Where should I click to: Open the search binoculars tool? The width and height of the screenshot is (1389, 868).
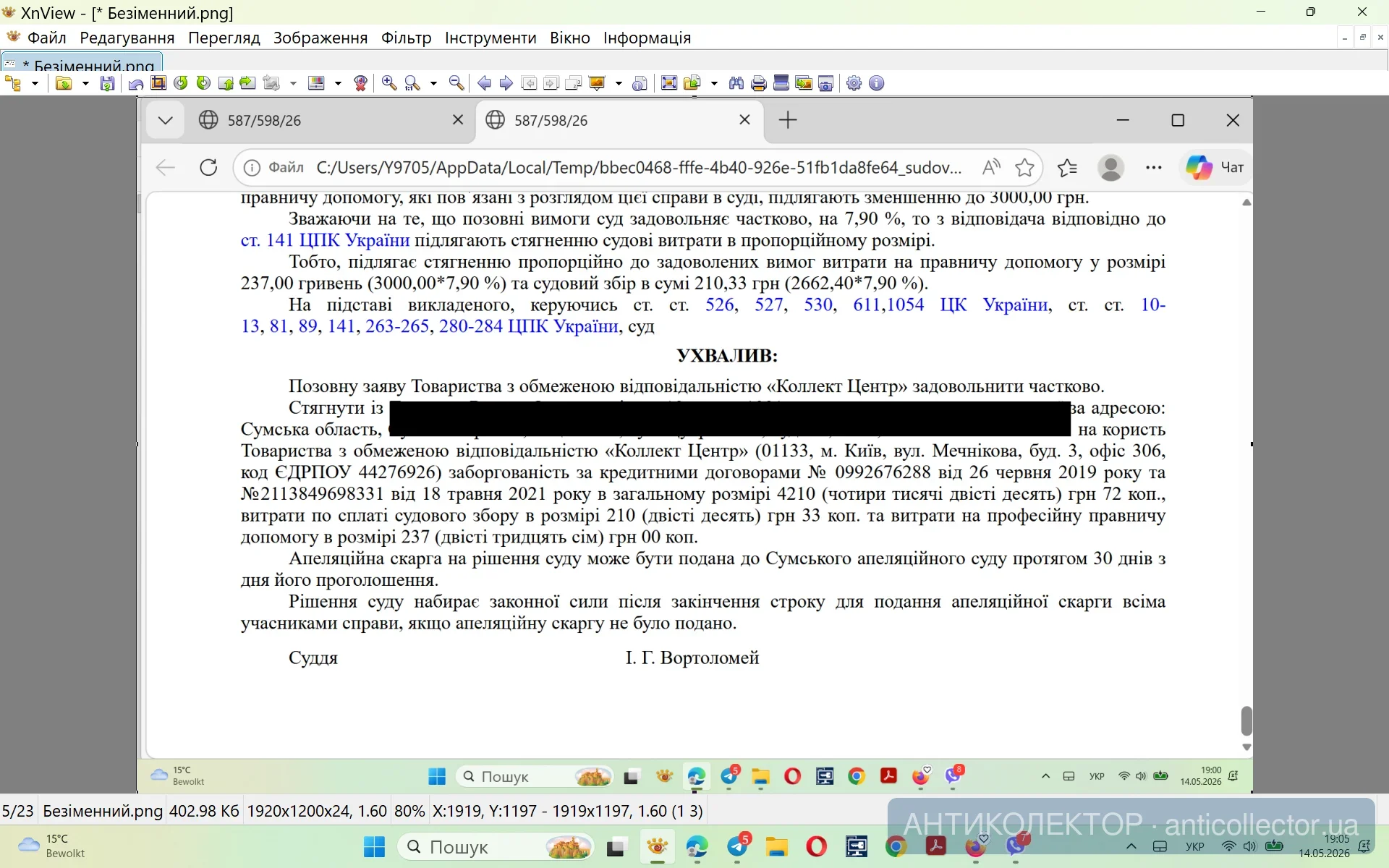[736, 83]
